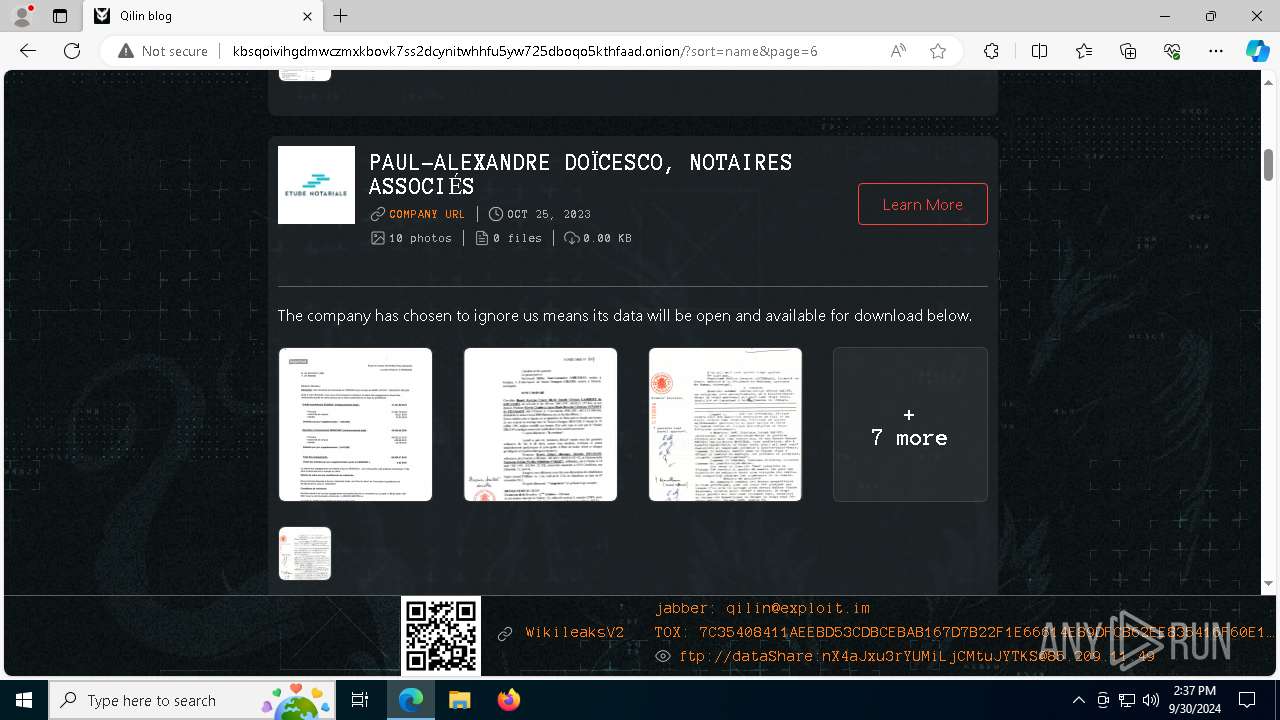Expand the + 7 more photos tile
The height and width of the screenshot is (720, 1280).
pos(910,424)
